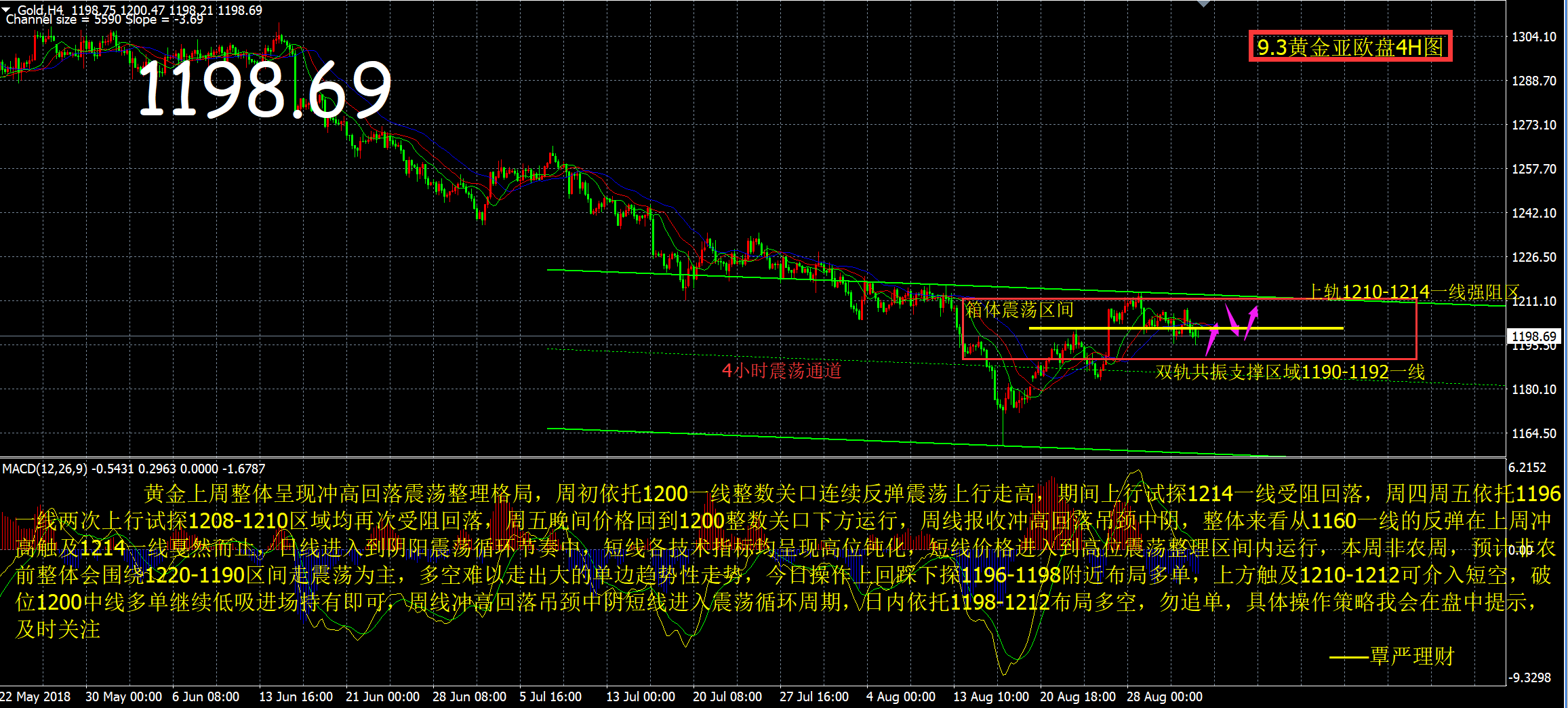Click the 1211.10 price axis label
The height and width of the screenshot is (708, 1568).
point(1534,301)
